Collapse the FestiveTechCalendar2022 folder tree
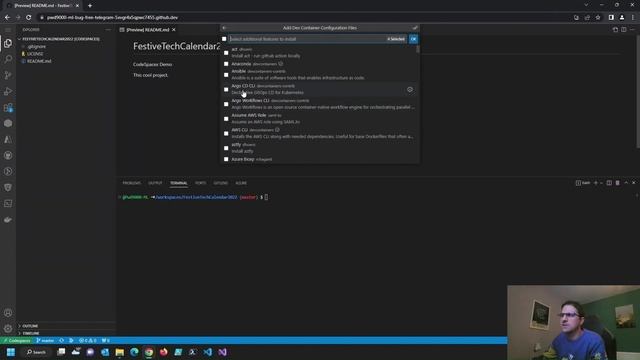The width and height of the screenshot is (640, 360). pos(60,39)
